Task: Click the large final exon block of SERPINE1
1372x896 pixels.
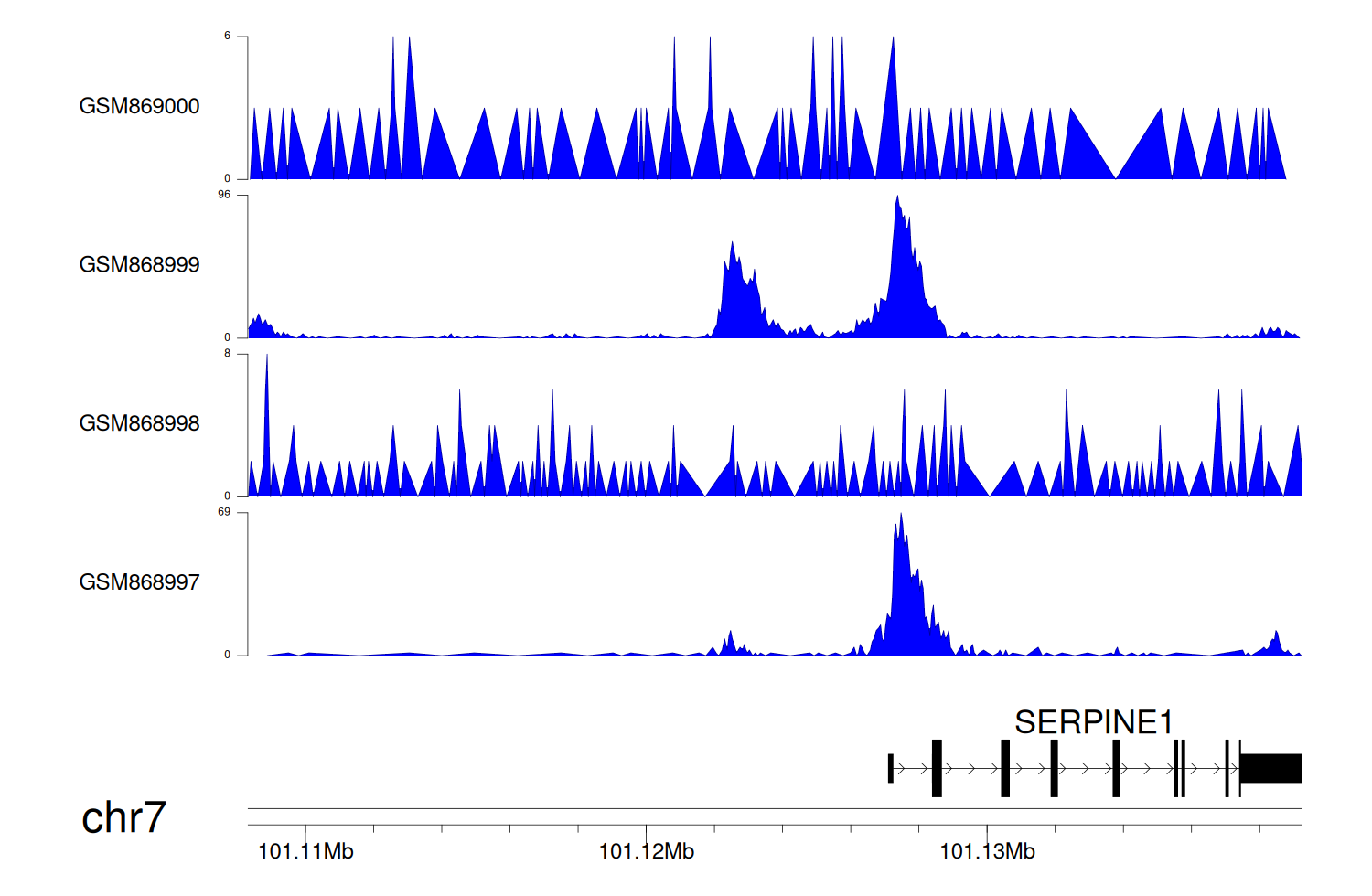Action: tap(1270, 769)
